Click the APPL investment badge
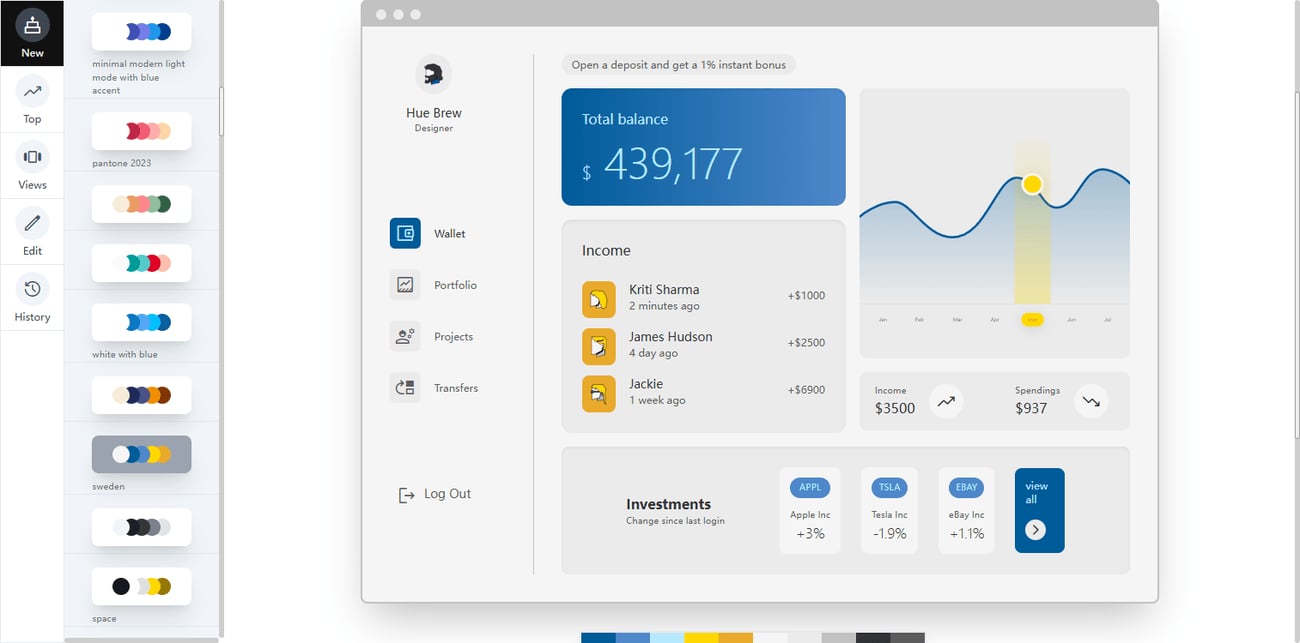 click(x=810, y=488)
